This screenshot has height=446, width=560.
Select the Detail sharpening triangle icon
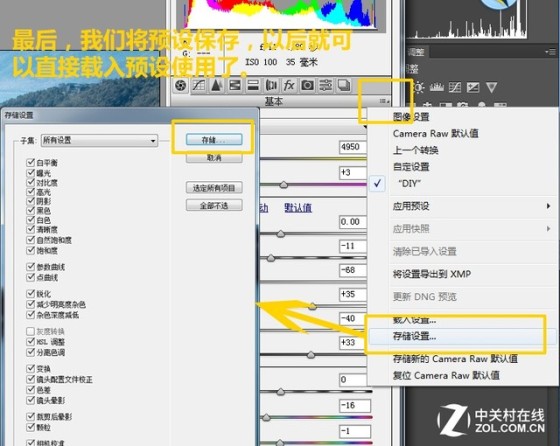(x=216, y=86)
